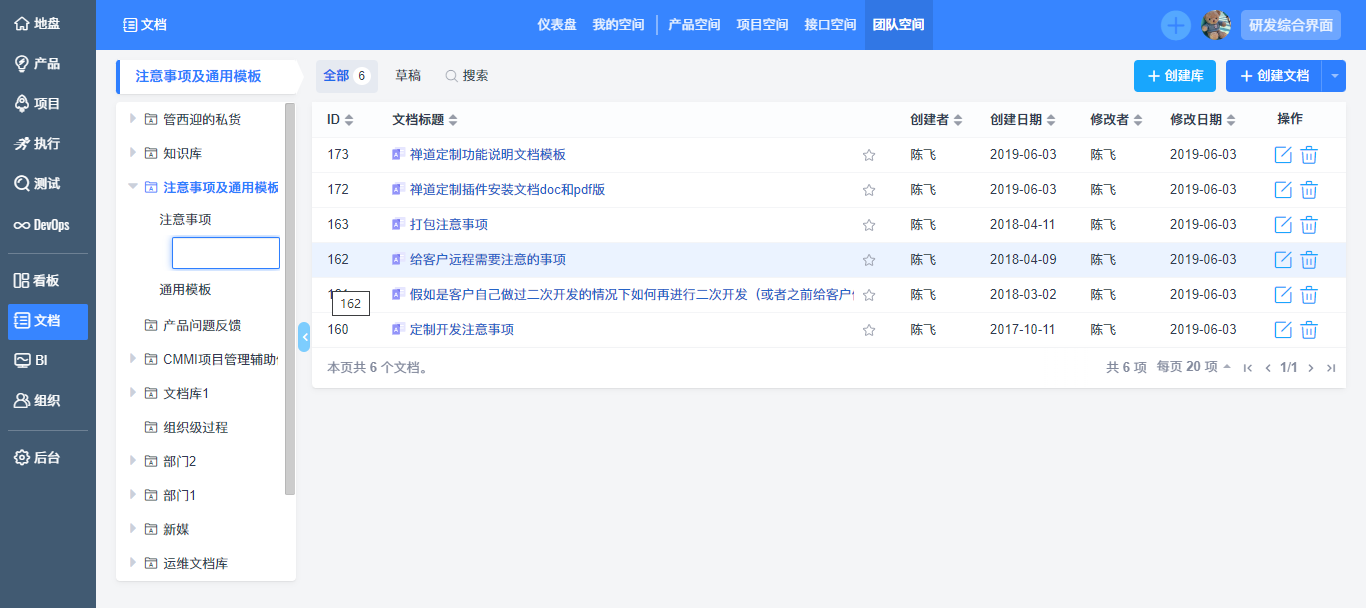Delete document 172 with trash icon
The image size is (1366, 608).
[x=1309, y=190]
